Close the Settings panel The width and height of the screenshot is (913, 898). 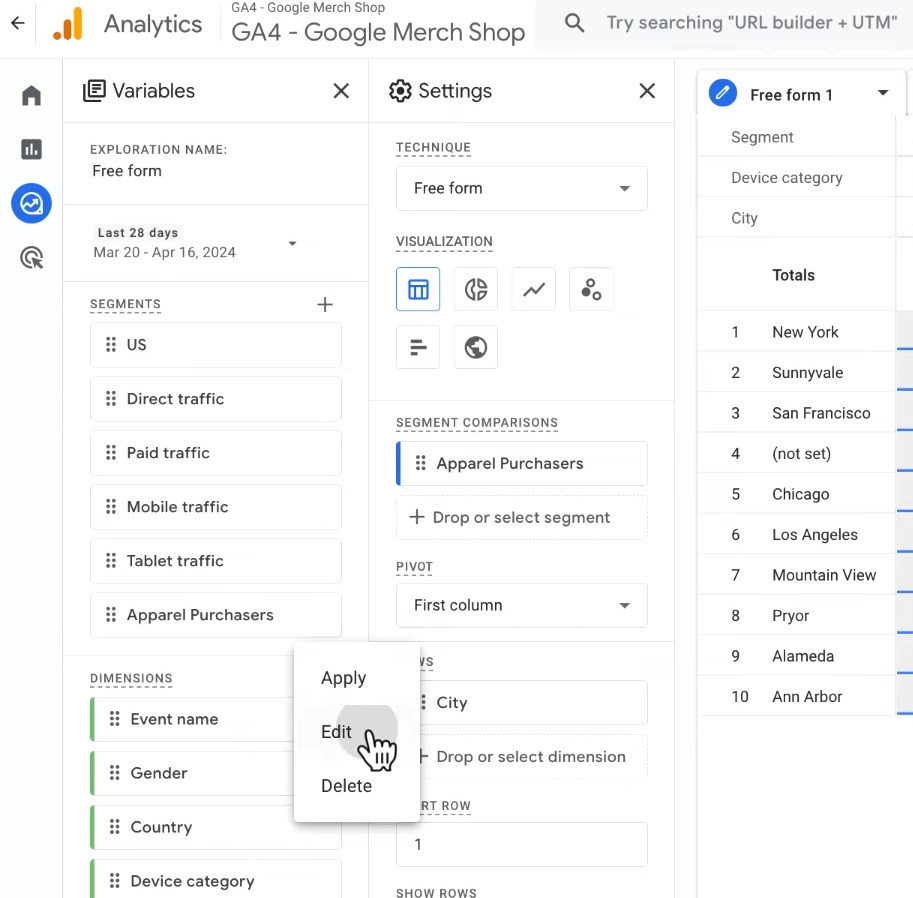click(647, 91)
